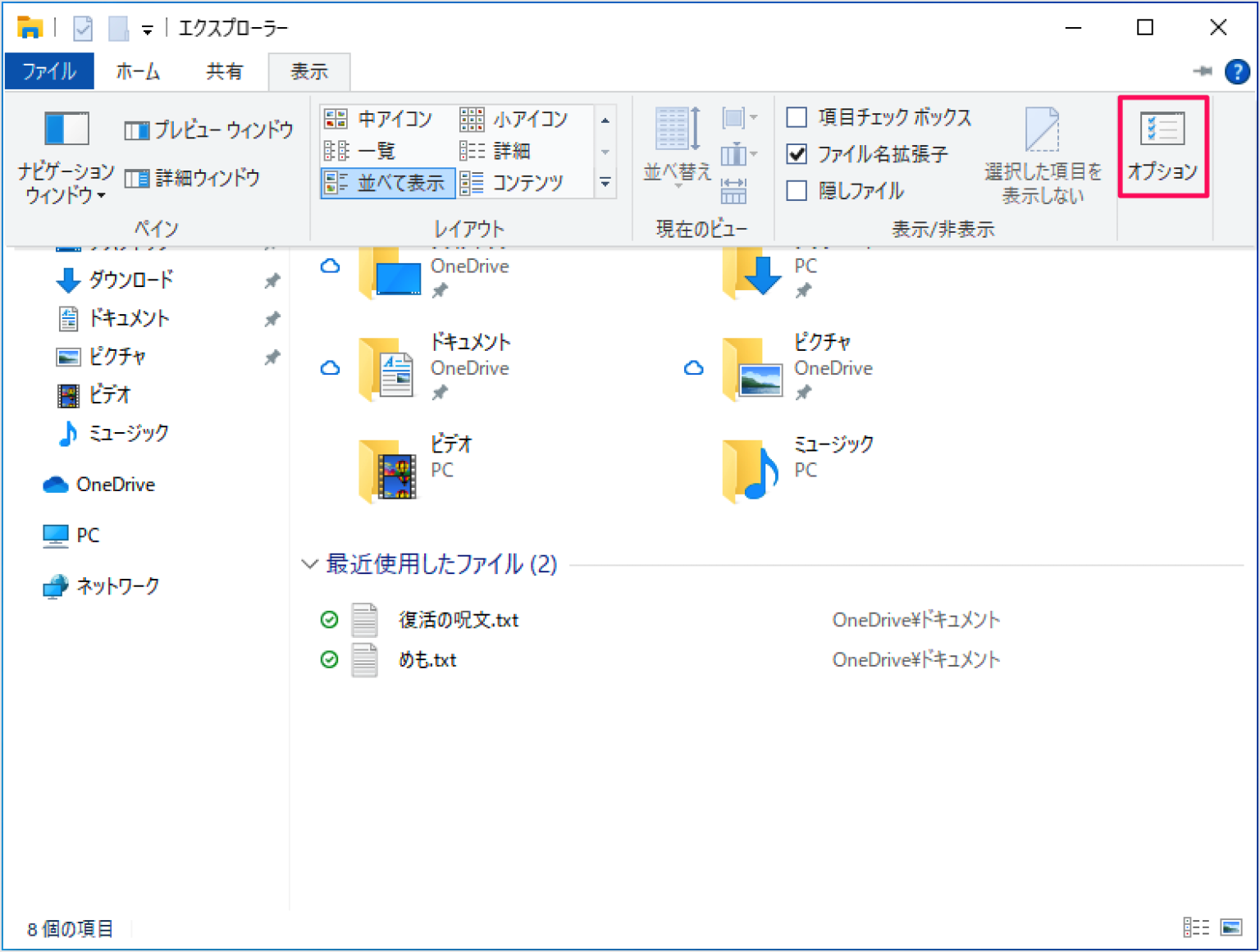Click the properties quick access icon
This screenshot has width=1260, height=952.
pyautogui.click(x=83, y=29)
